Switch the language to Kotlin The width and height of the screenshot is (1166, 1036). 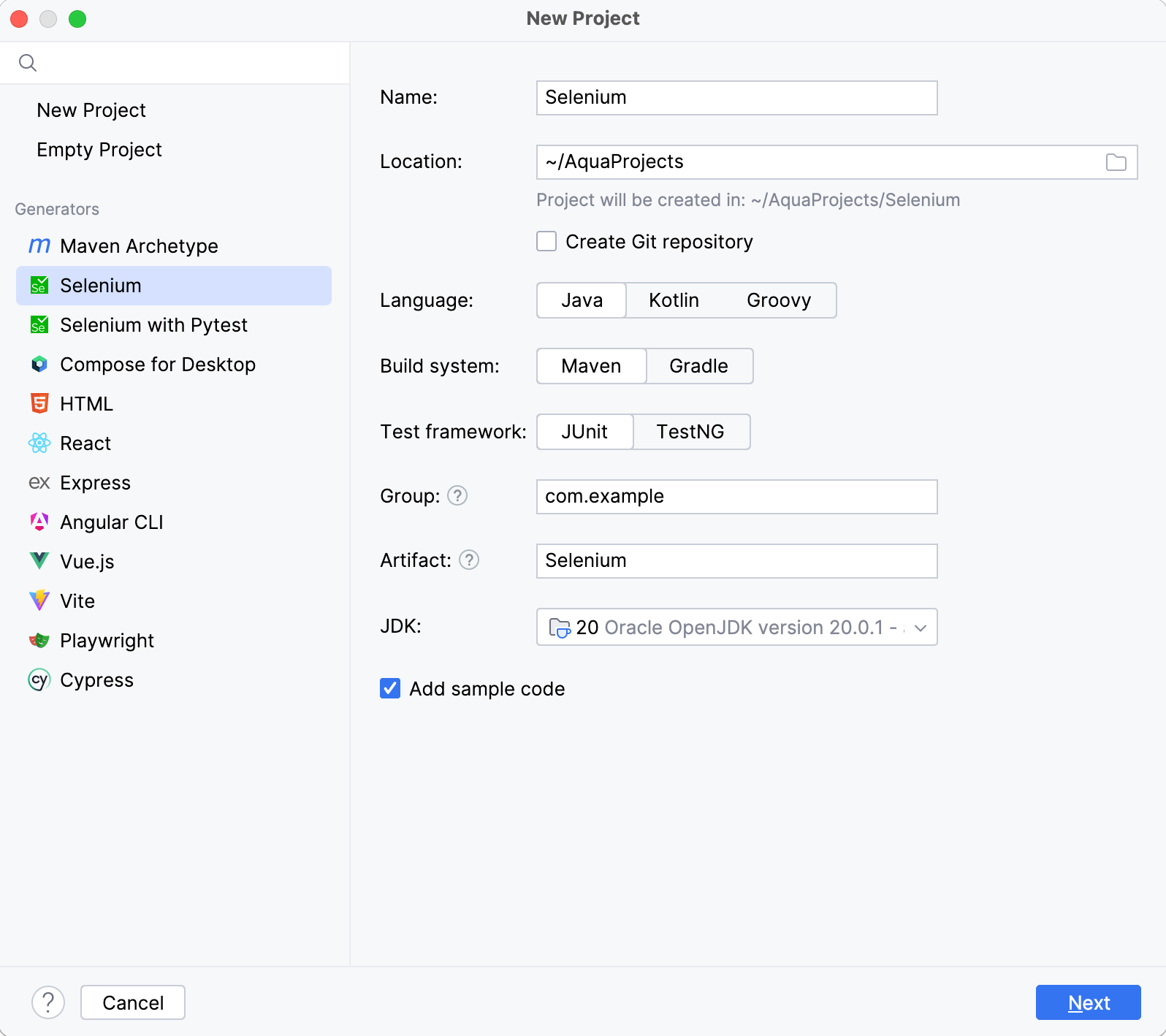coord(674,300)
